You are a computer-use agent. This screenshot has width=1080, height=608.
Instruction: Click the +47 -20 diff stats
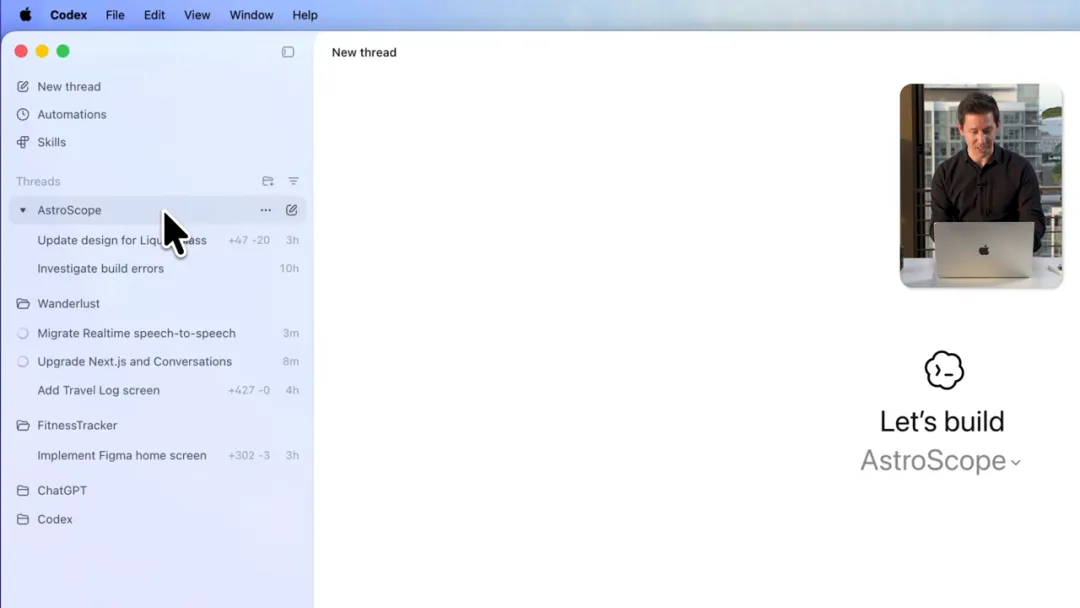point(249,240)
